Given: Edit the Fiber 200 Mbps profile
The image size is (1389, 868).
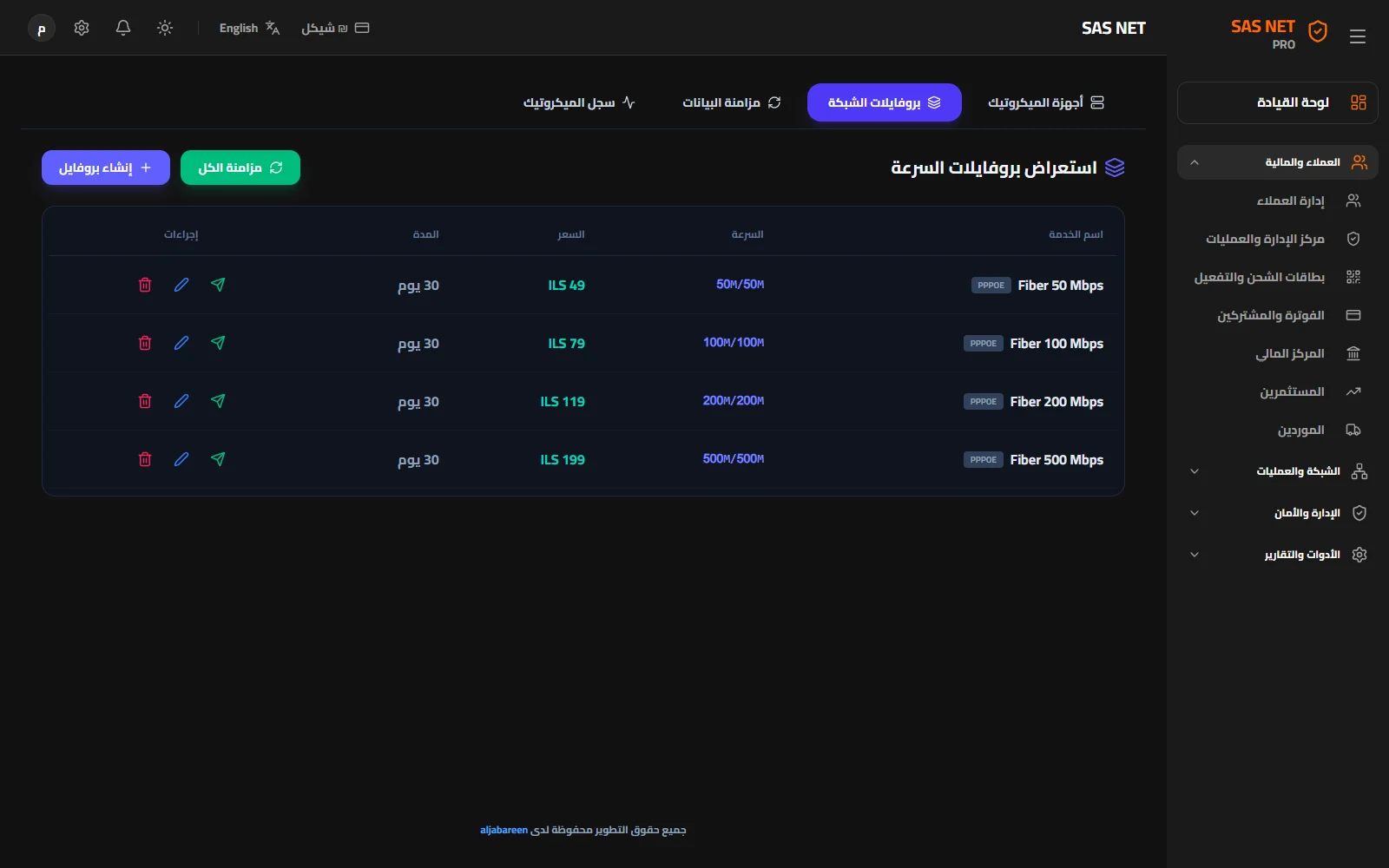Looking at the screenshot, I should (x=181, y=401).
